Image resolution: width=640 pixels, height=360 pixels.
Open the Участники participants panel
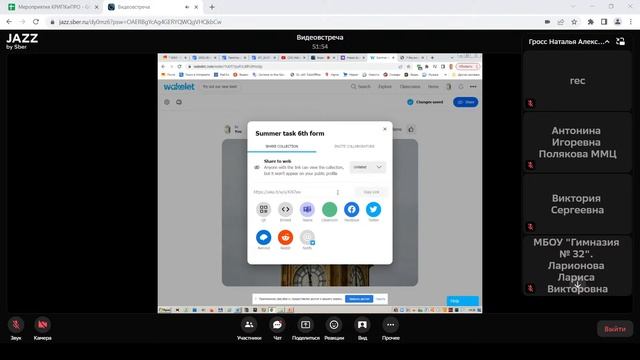(249, 325)
